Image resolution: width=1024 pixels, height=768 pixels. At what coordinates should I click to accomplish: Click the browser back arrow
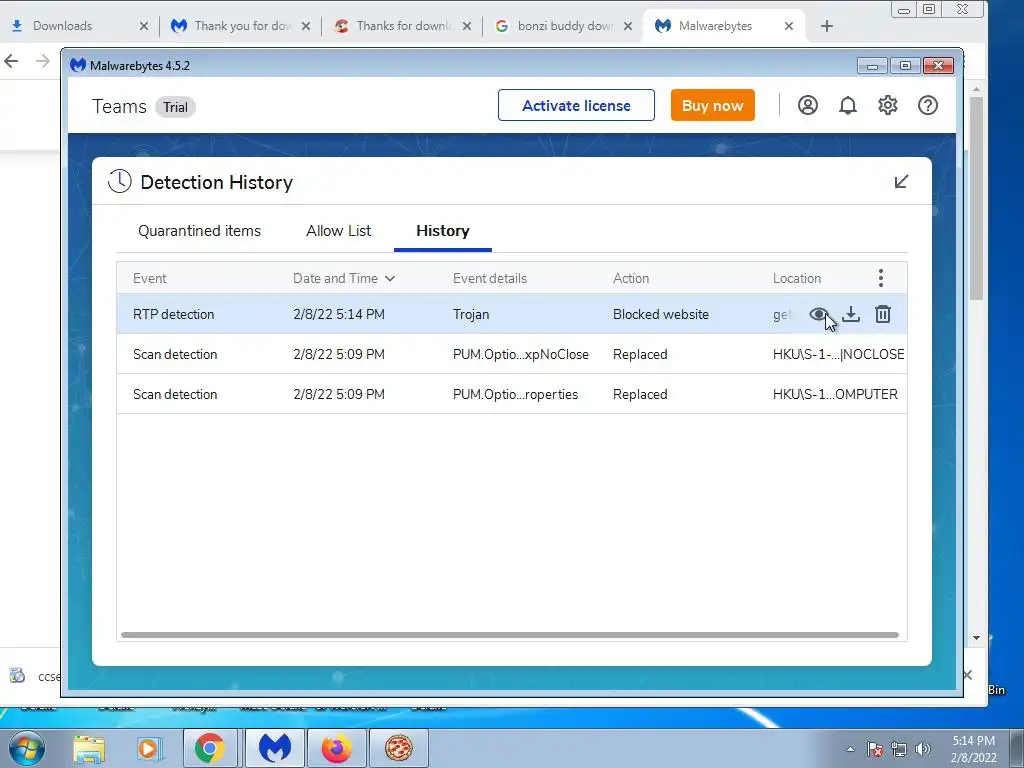pyautogui.click(x=11, y=61)
